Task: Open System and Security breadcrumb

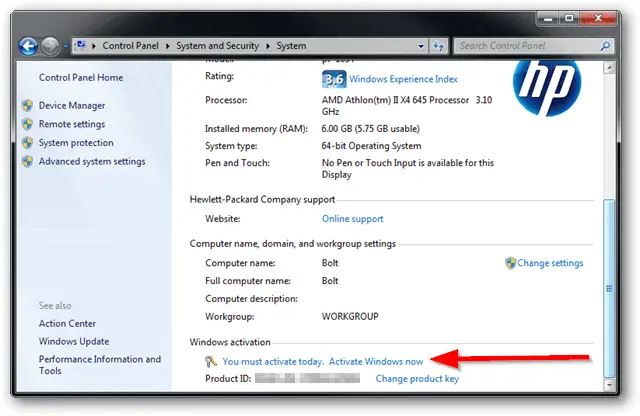Action: 217,46
